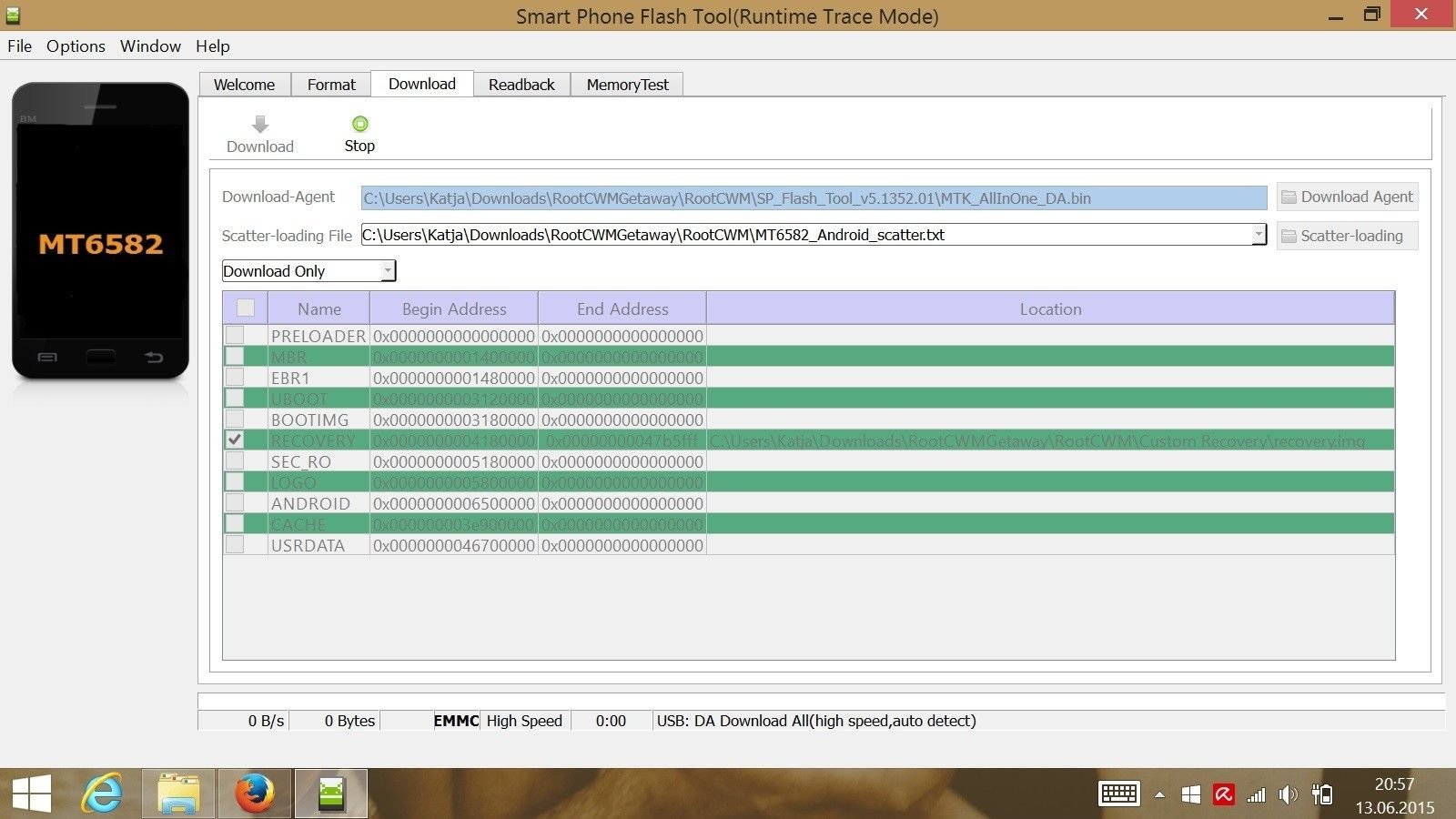Check the UBOOT row checkbox
Viewport: 1456px width, 819px height.
coord(235,398)
